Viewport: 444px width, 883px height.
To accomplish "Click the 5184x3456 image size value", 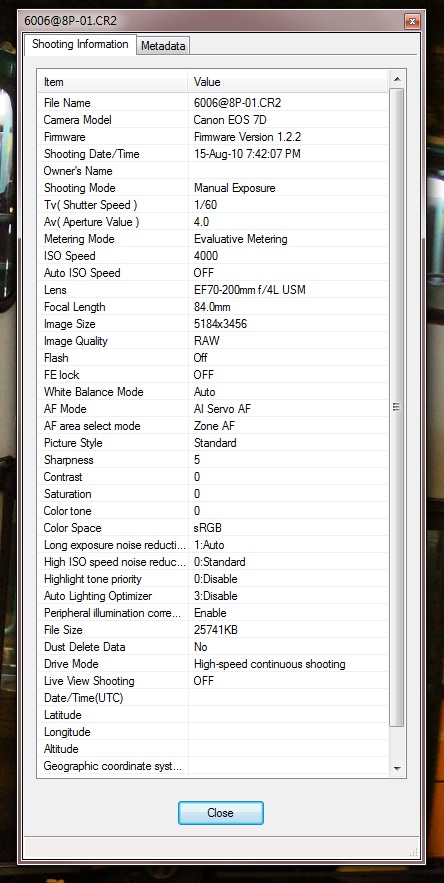I will pos(220,324).
